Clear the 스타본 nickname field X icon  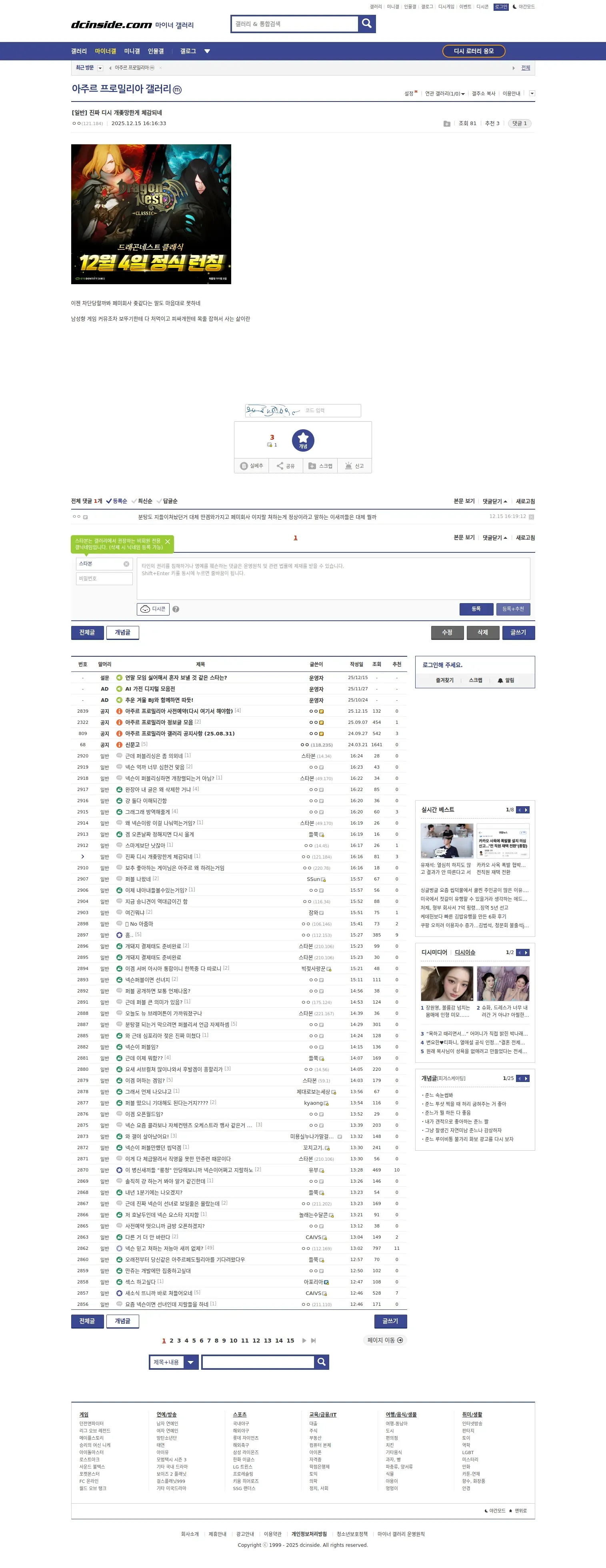click(126, 564)
